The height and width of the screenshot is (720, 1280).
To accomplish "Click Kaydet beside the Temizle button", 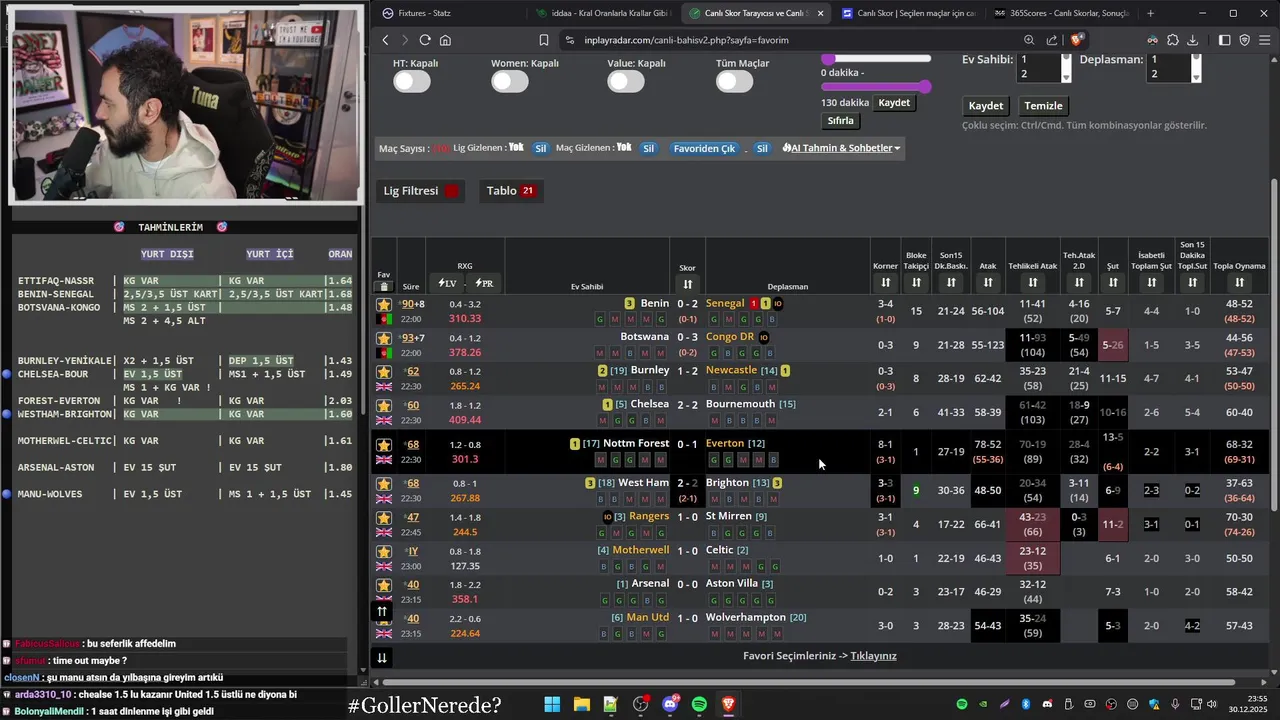I will pyautogui.click(x=986, y=106).
